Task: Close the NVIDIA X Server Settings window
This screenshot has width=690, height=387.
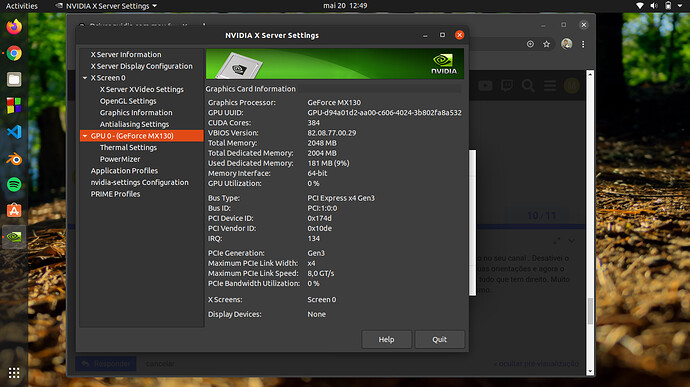Action: [x=459, y=35]
